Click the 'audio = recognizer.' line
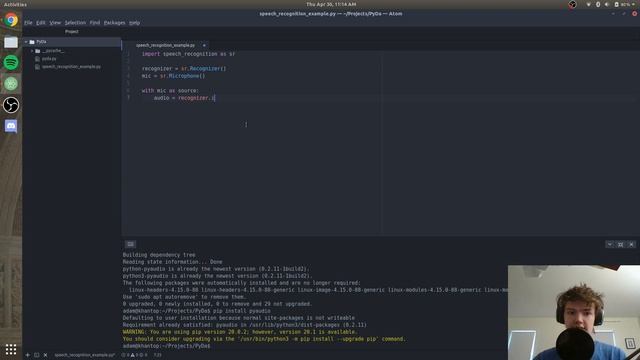640x360 pixels. [184, 98]
